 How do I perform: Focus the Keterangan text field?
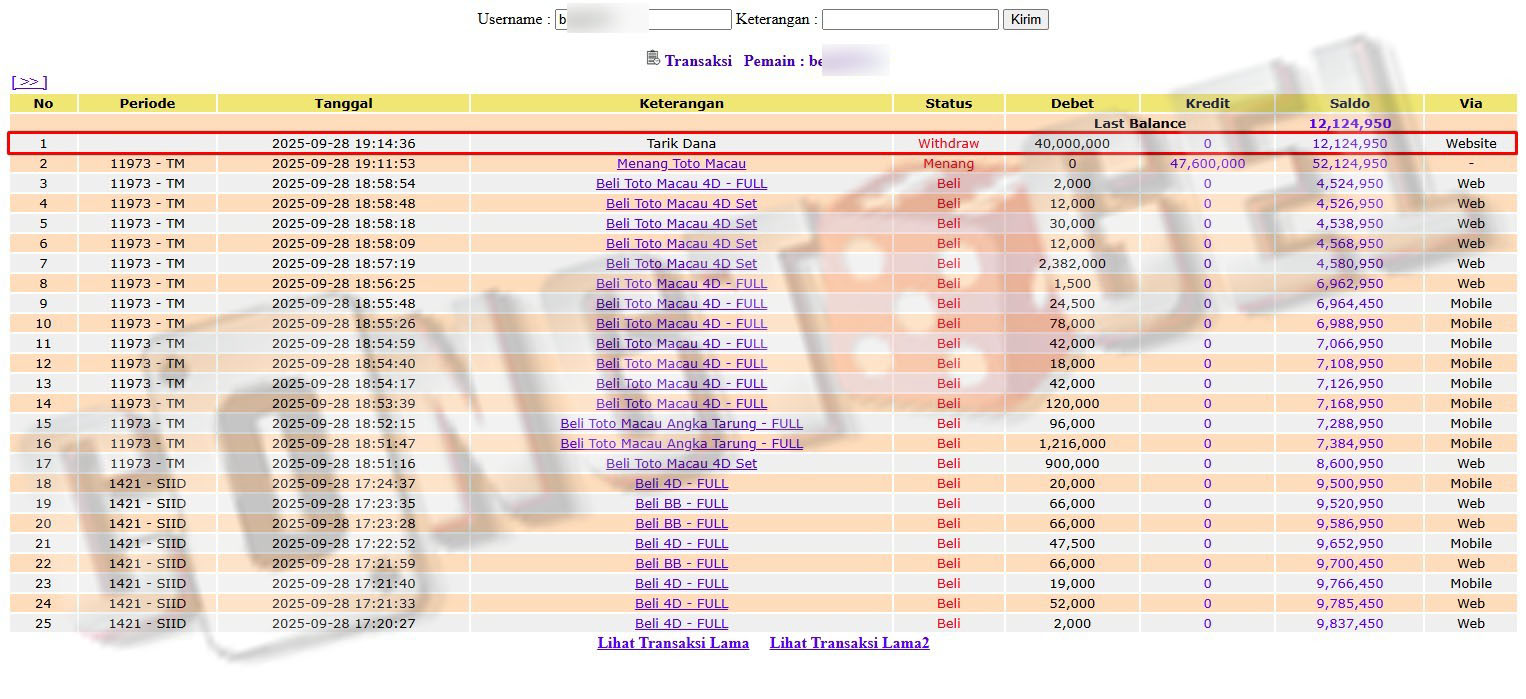[x=909, y=20]
